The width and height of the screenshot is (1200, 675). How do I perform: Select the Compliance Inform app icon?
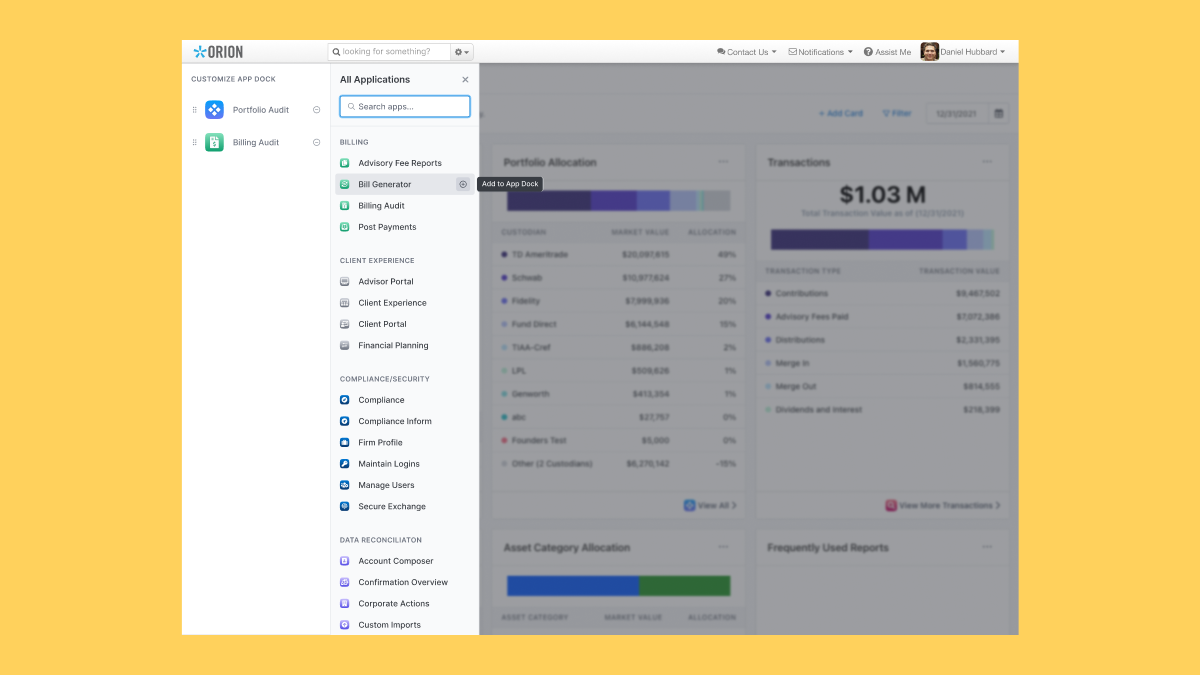[345, 421]
